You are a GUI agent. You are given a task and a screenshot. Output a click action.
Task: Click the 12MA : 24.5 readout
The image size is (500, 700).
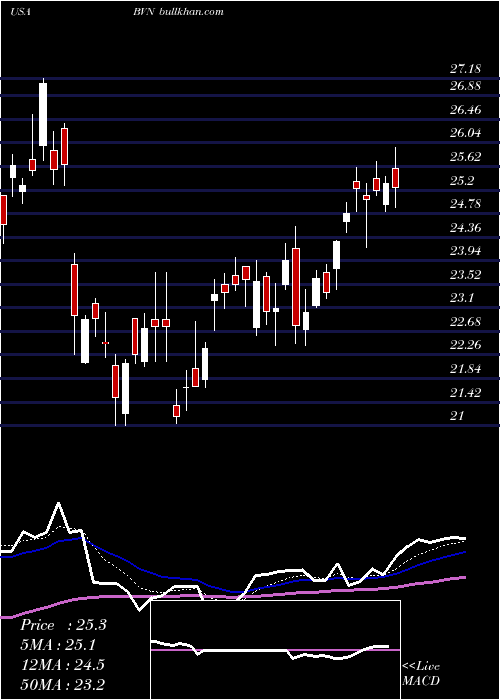62,665
